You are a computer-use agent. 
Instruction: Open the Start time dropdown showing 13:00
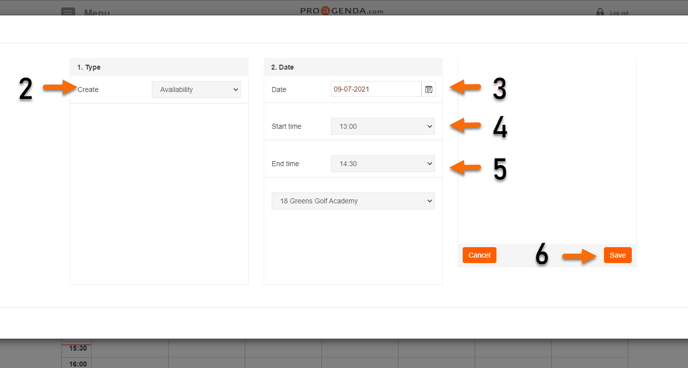pyautogui.click(x=383, y=126)
